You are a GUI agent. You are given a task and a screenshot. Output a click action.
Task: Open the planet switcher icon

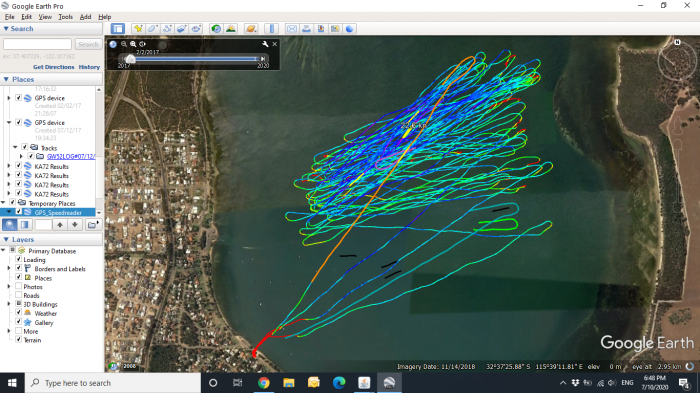[251, 29]
